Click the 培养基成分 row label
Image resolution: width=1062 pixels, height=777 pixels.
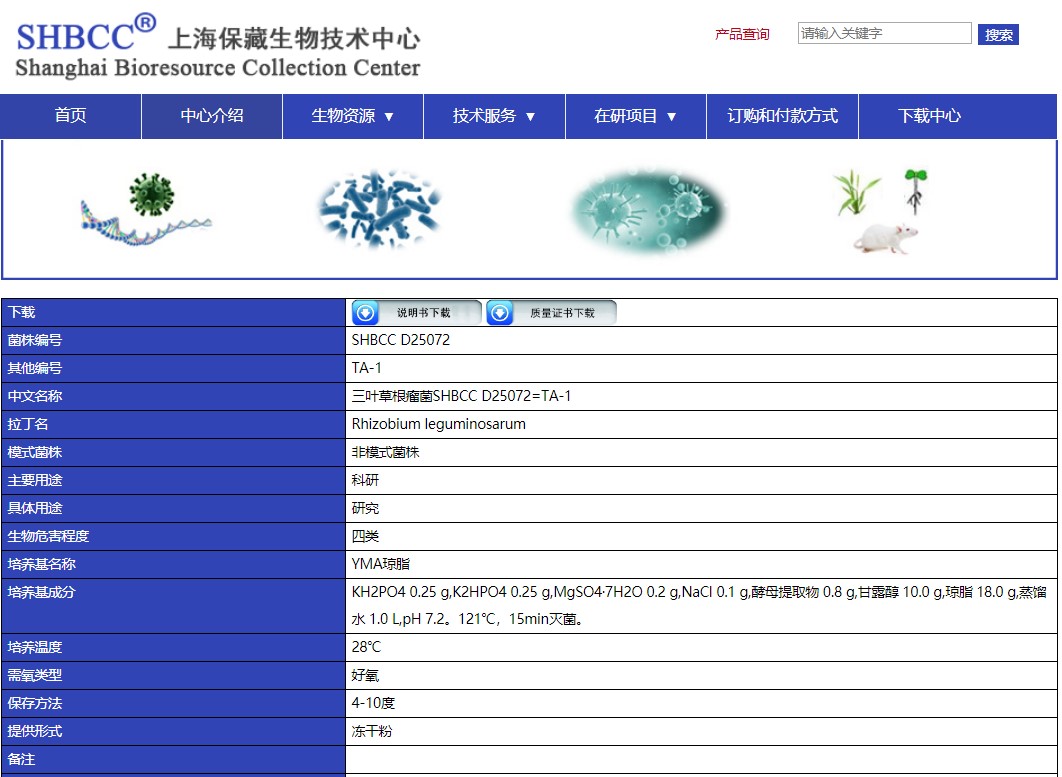pyautogui.click(x=41, y=592)
